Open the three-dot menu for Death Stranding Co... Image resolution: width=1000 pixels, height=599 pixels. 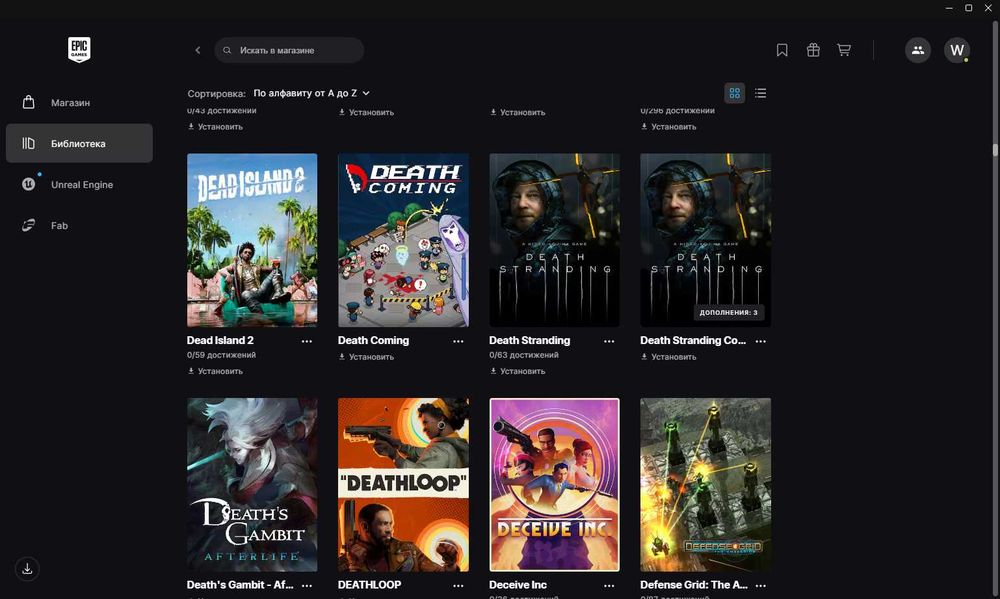(760, 341)
